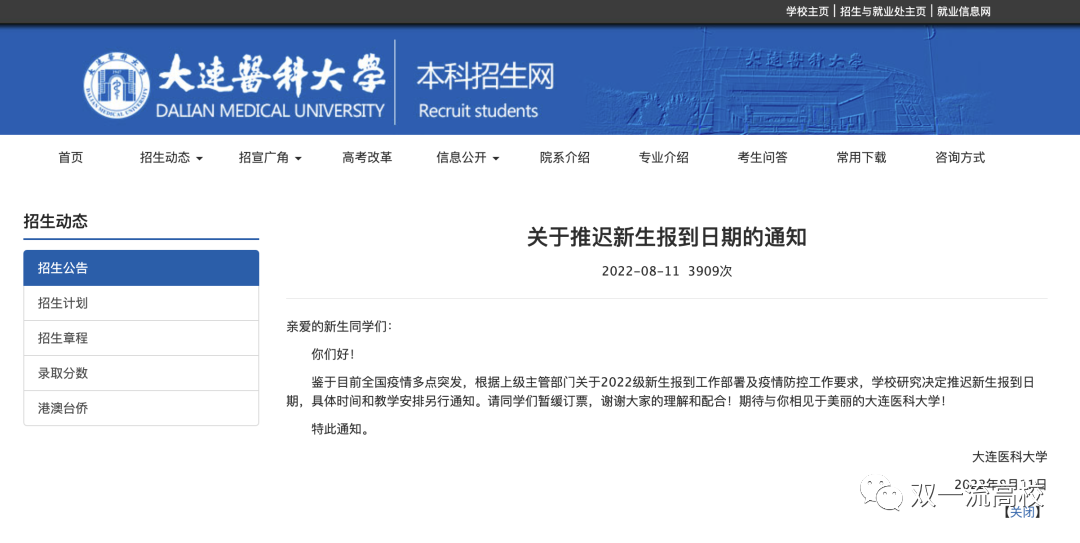Click the date and views text 2022-08-11 3909次
This screenshot has width=1080, height=543.
(x=667, y=272)
